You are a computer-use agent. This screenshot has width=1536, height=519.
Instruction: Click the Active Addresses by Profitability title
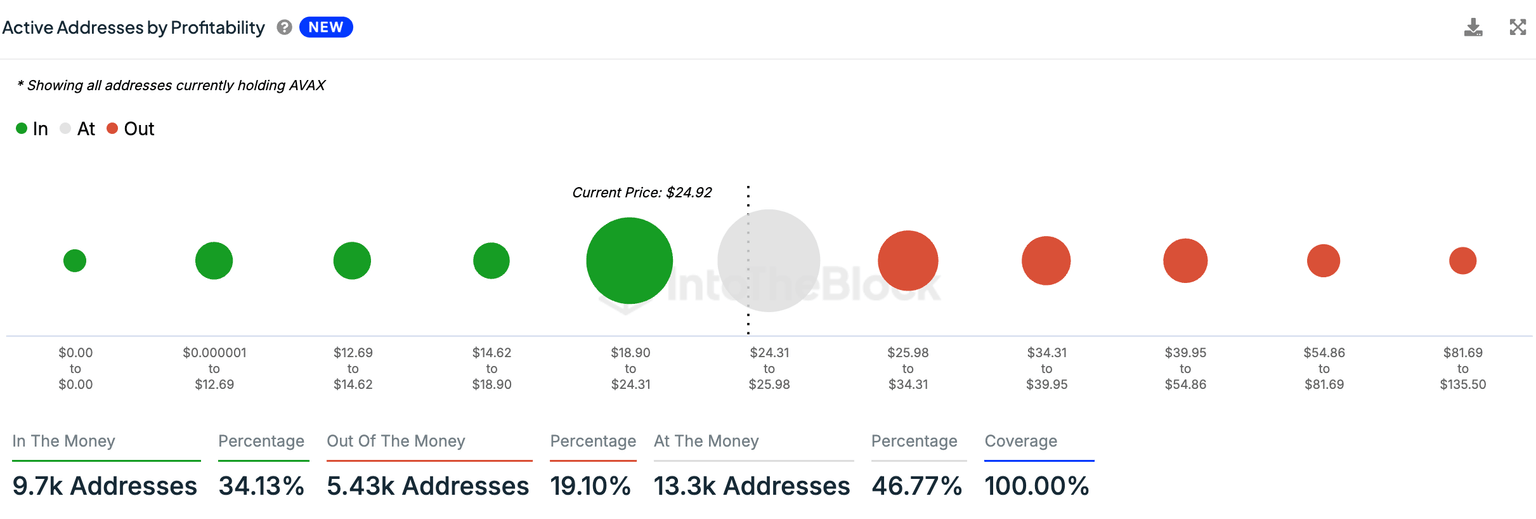tap(134, 28)
